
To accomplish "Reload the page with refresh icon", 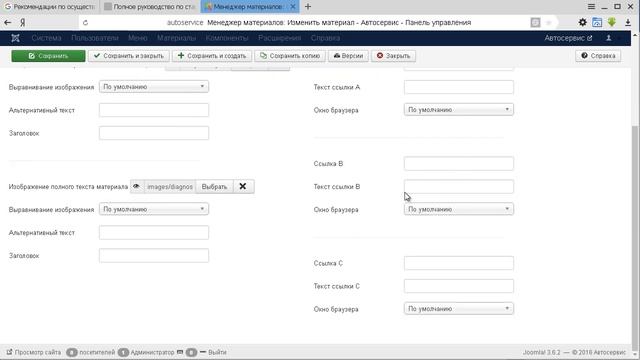I will pos(85,22).
